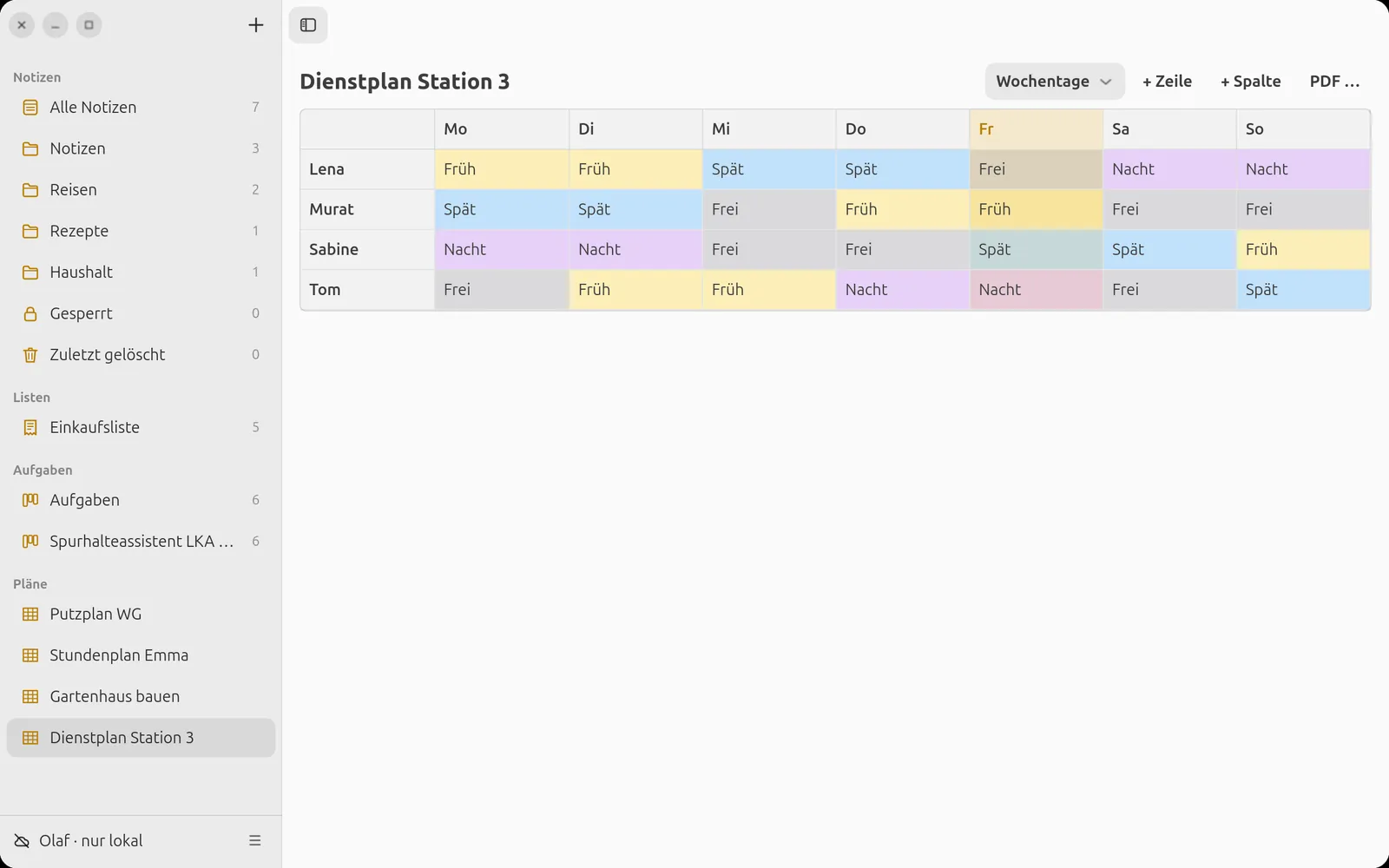Click the PDF export button

tap(1334, 82)
